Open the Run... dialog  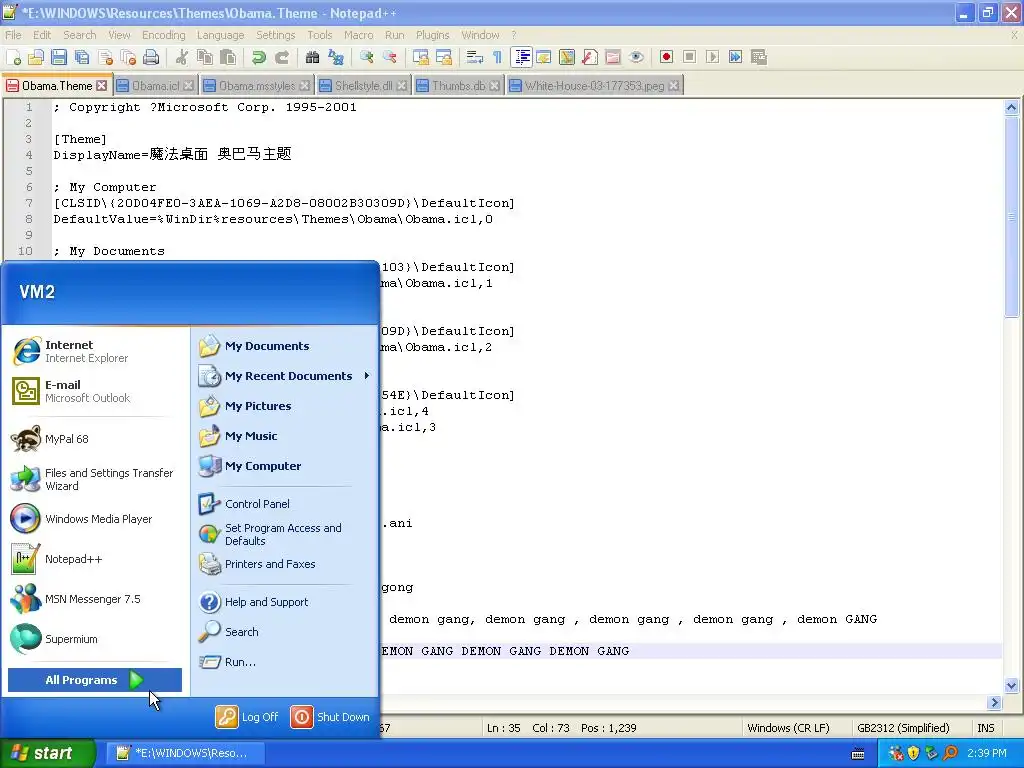pyautogui.click(x=285, y=662)
